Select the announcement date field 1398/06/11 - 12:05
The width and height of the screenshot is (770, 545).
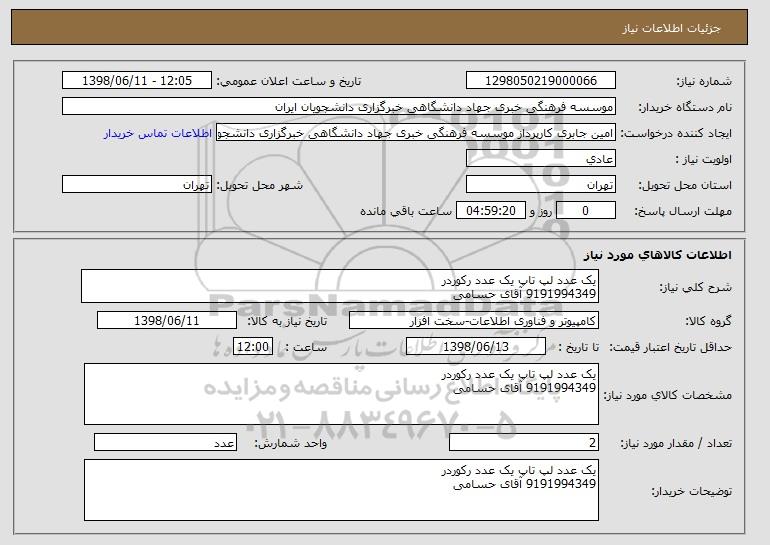point(137,81)
